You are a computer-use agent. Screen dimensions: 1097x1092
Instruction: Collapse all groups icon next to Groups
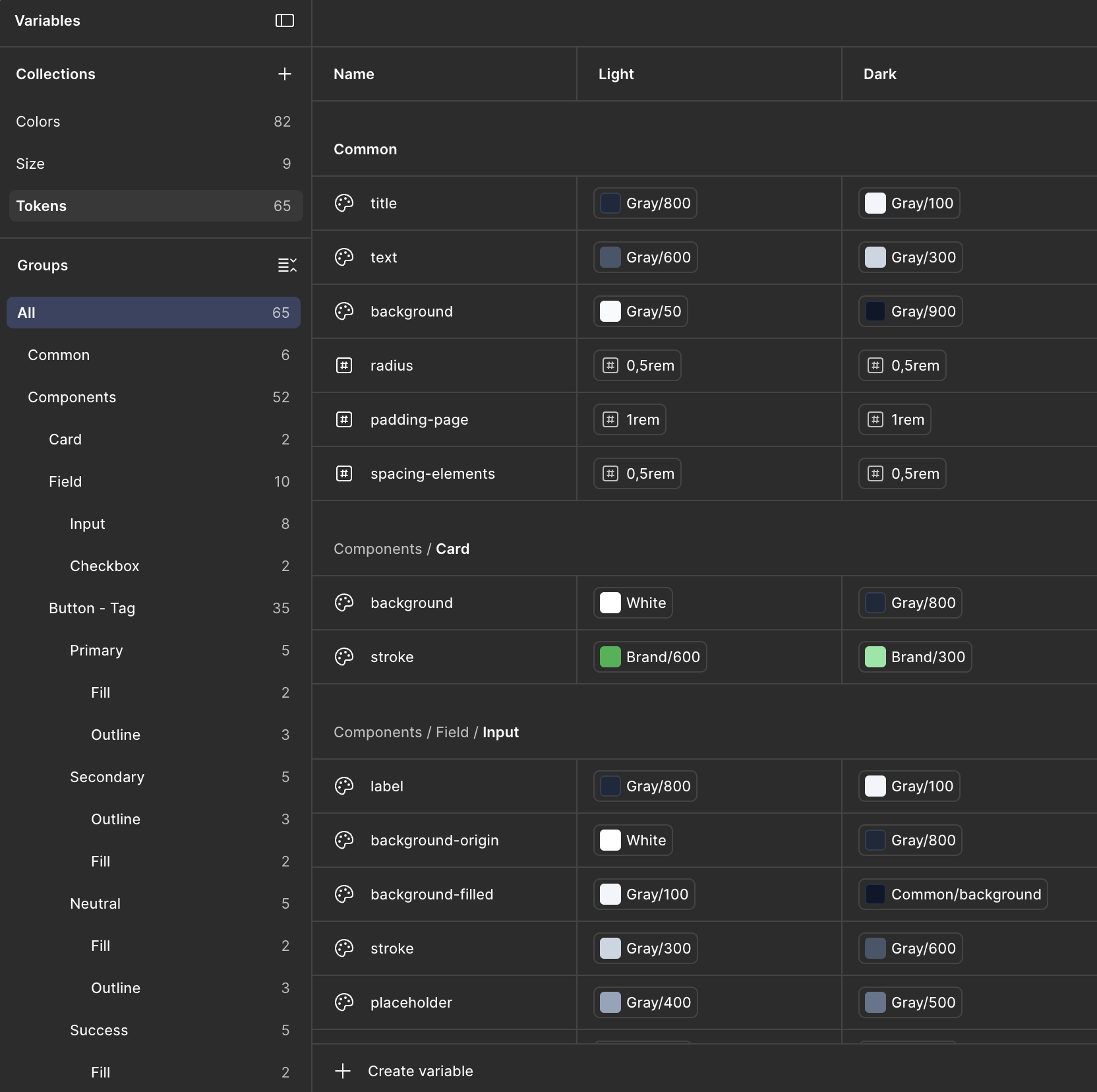[x=287, y=265]
